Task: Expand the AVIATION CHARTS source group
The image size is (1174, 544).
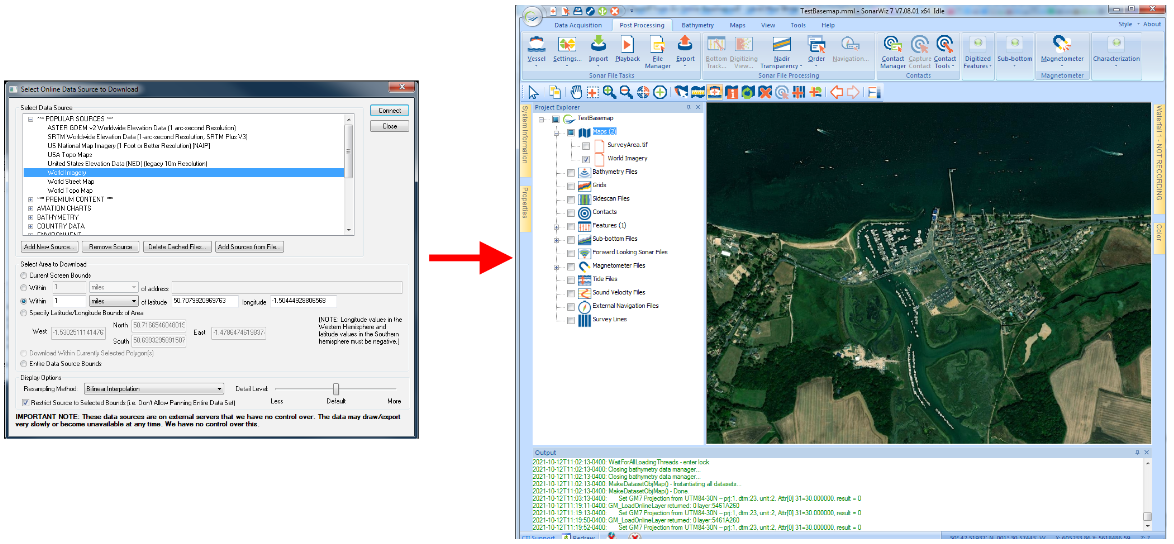Action: [x=30, y=208]
